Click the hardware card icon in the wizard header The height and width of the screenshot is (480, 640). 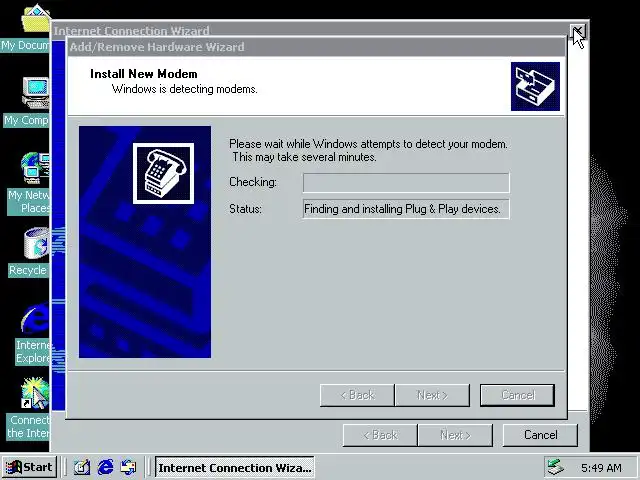coord(535,86)
